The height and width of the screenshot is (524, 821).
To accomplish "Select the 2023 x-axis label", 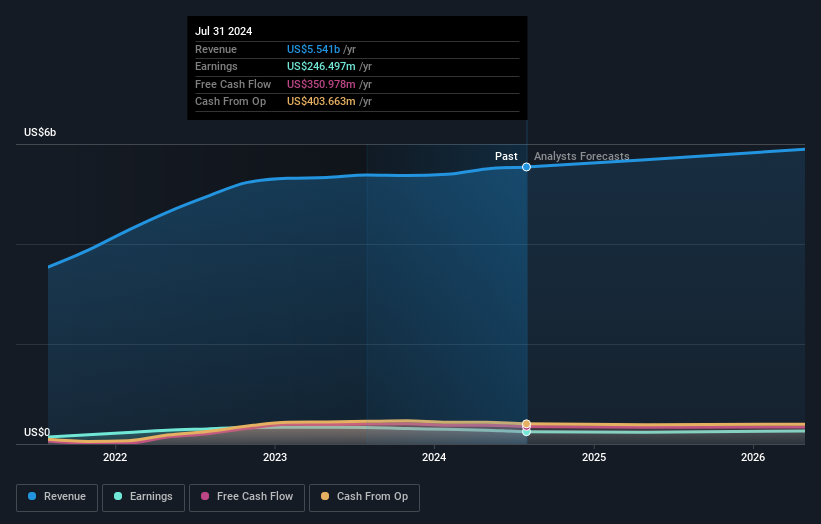I will (x=275, y=457).
